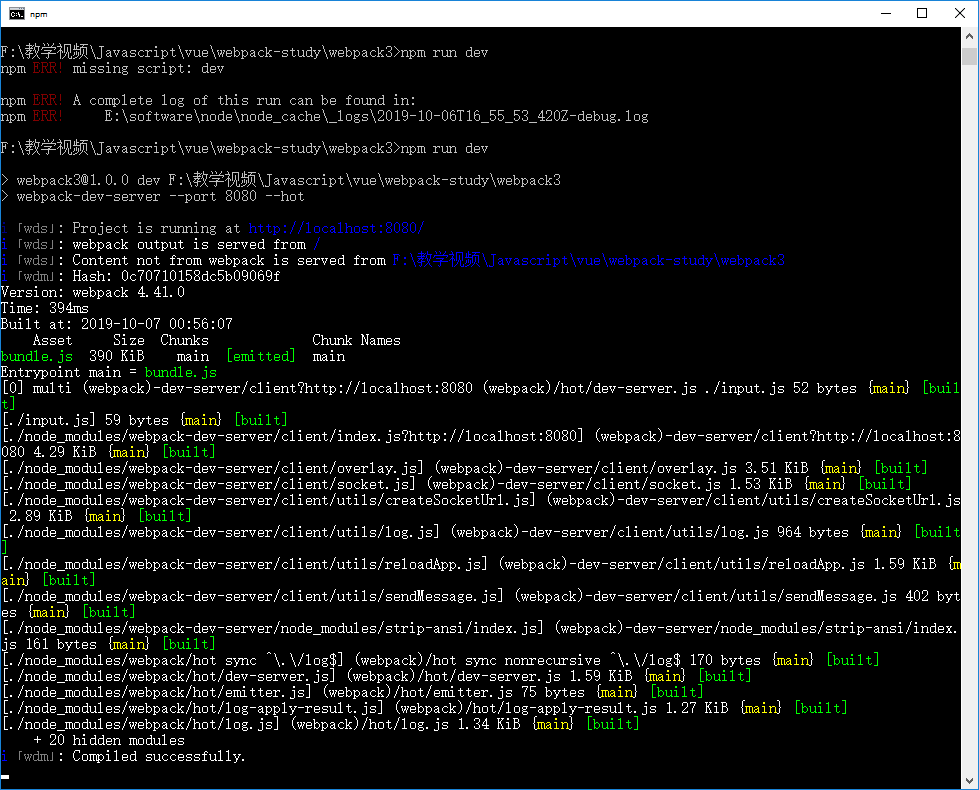Click the 'Asset' column header
Image resolution: width=979 pixels, height=790 pixels.
52,340
